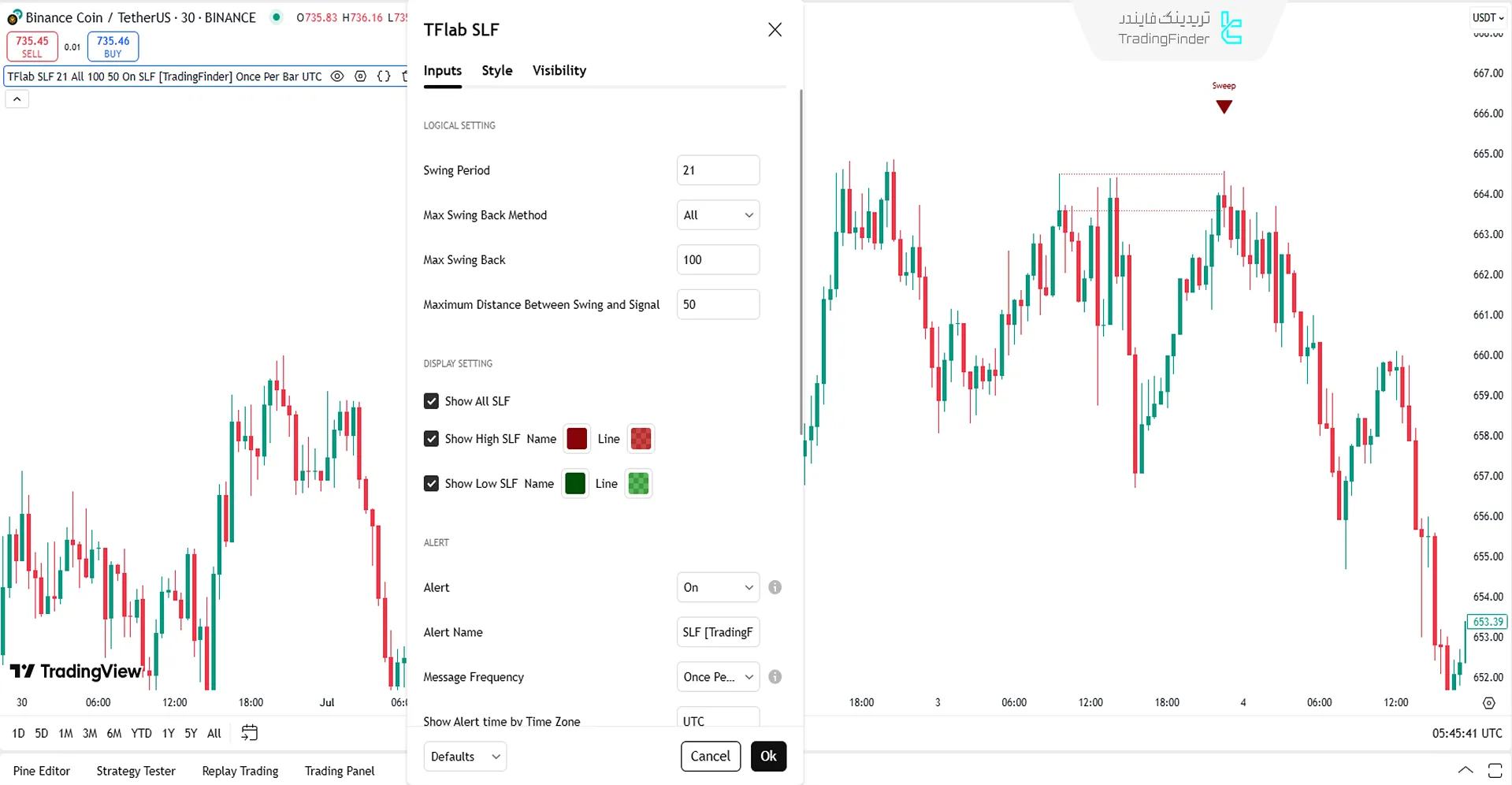
Task: Uncheck Show All SLF checkbox
Action: (x=431, y=401)
